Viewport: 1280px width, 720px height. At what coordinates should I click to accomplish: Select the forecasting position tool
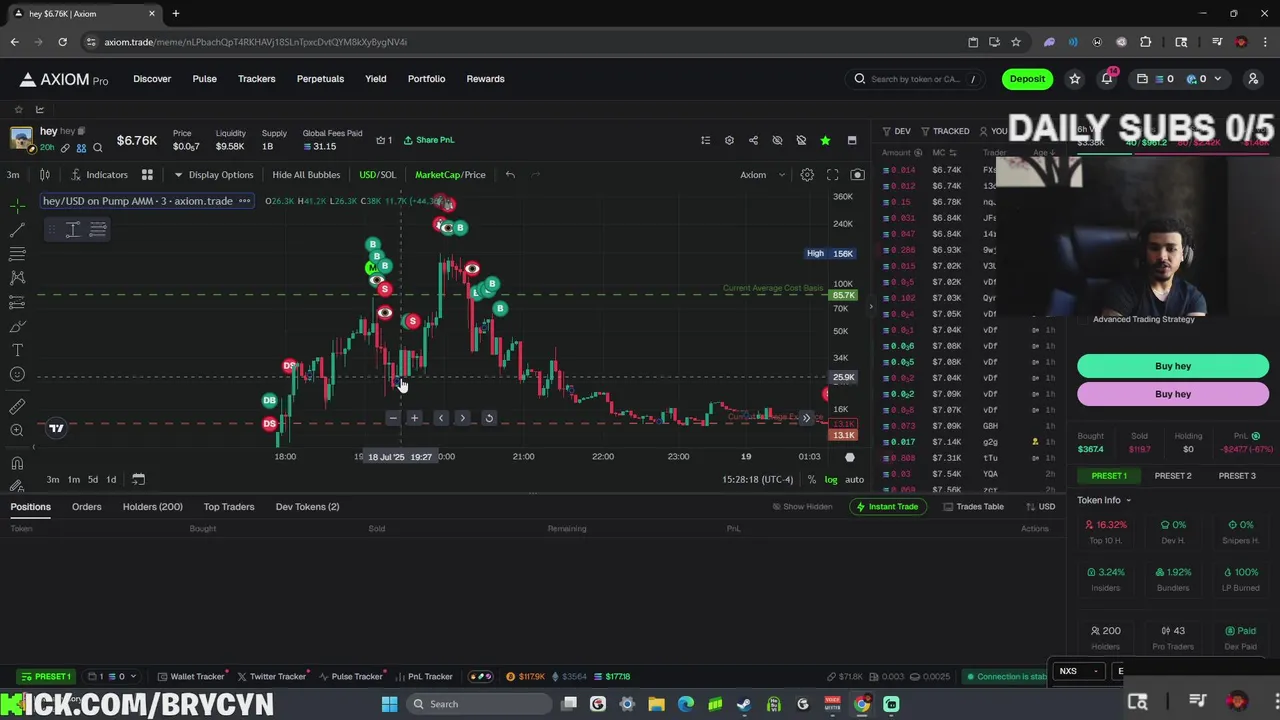[x=17, y=302]
